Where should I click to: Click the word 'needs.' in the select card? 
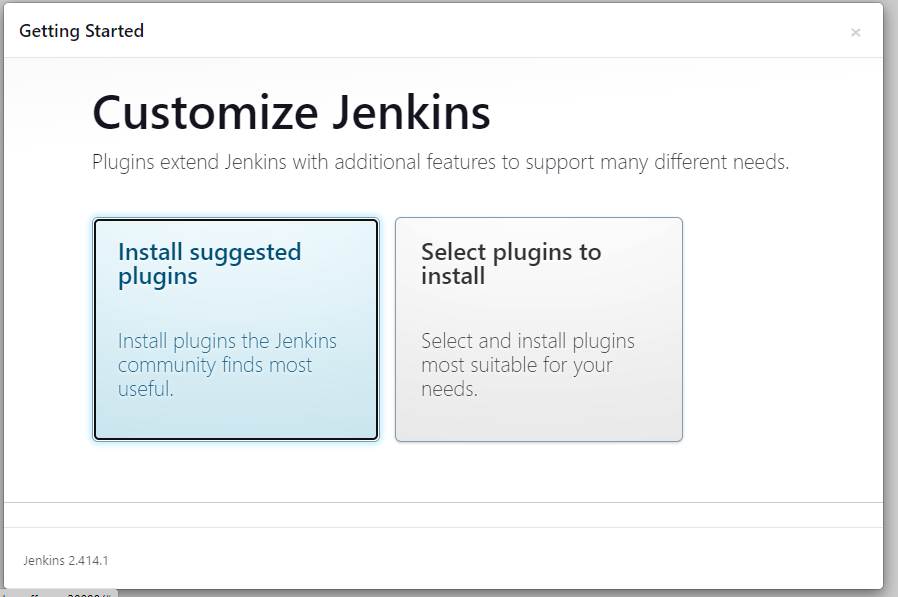point(449,389)
